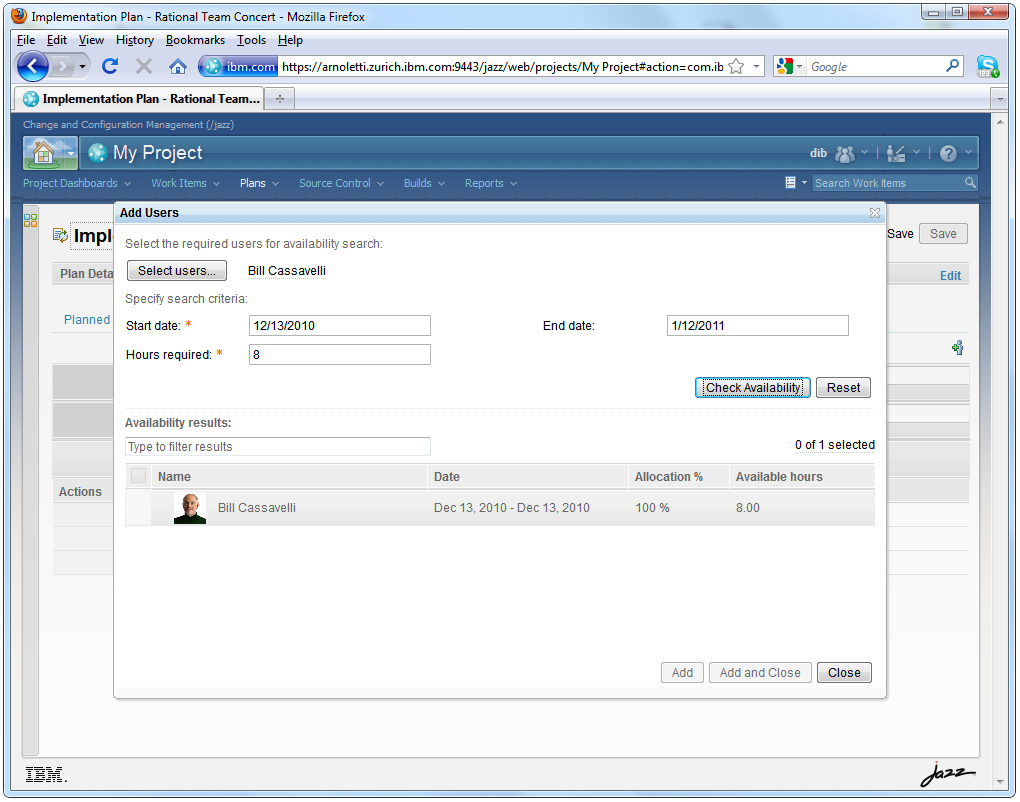
Task: Click the Google search box
Action: click(x=875, y=66)
